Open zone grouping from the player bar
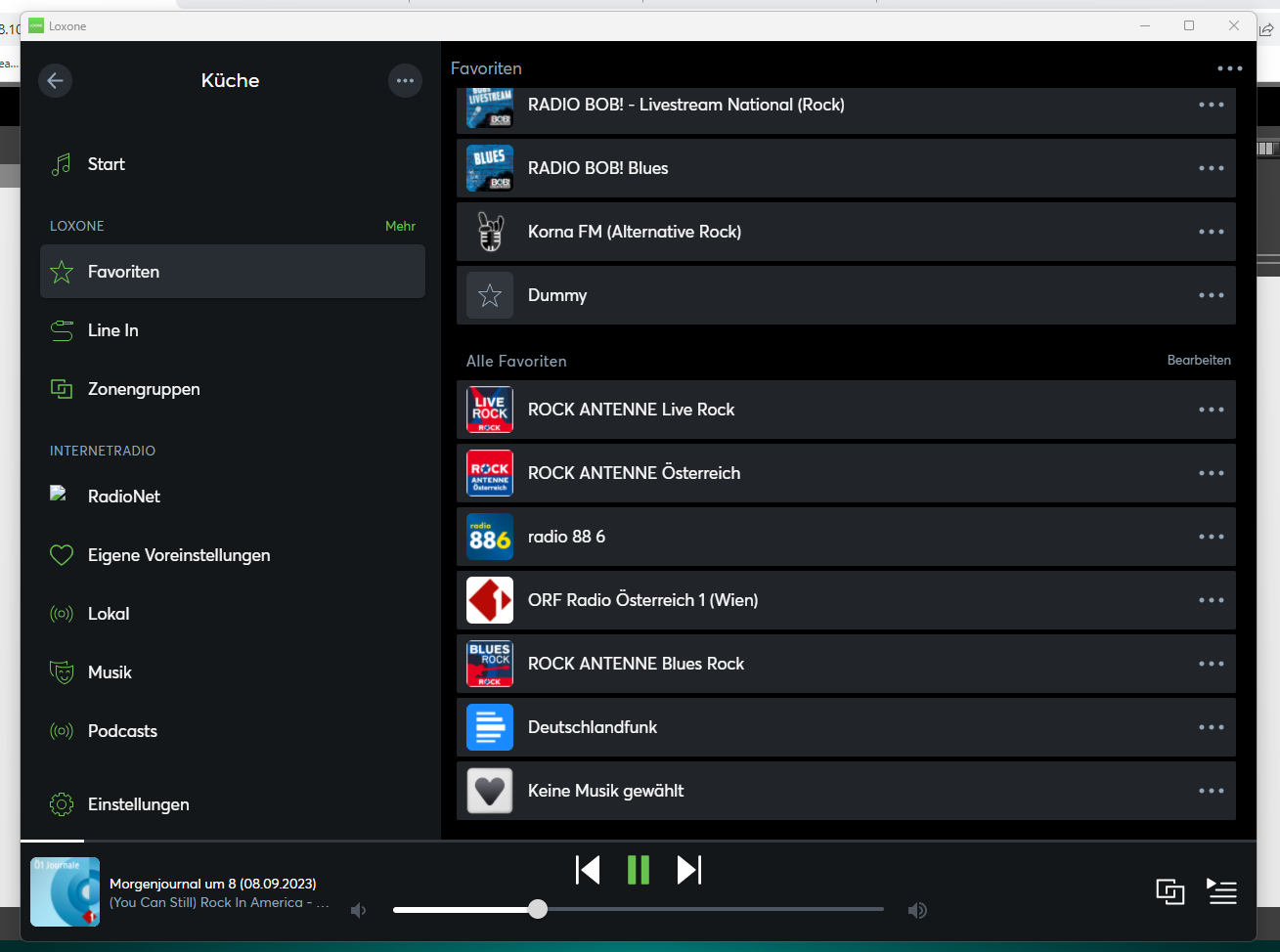The image size is (1280, 952). pyautogui.click(x=1170, y=891)
